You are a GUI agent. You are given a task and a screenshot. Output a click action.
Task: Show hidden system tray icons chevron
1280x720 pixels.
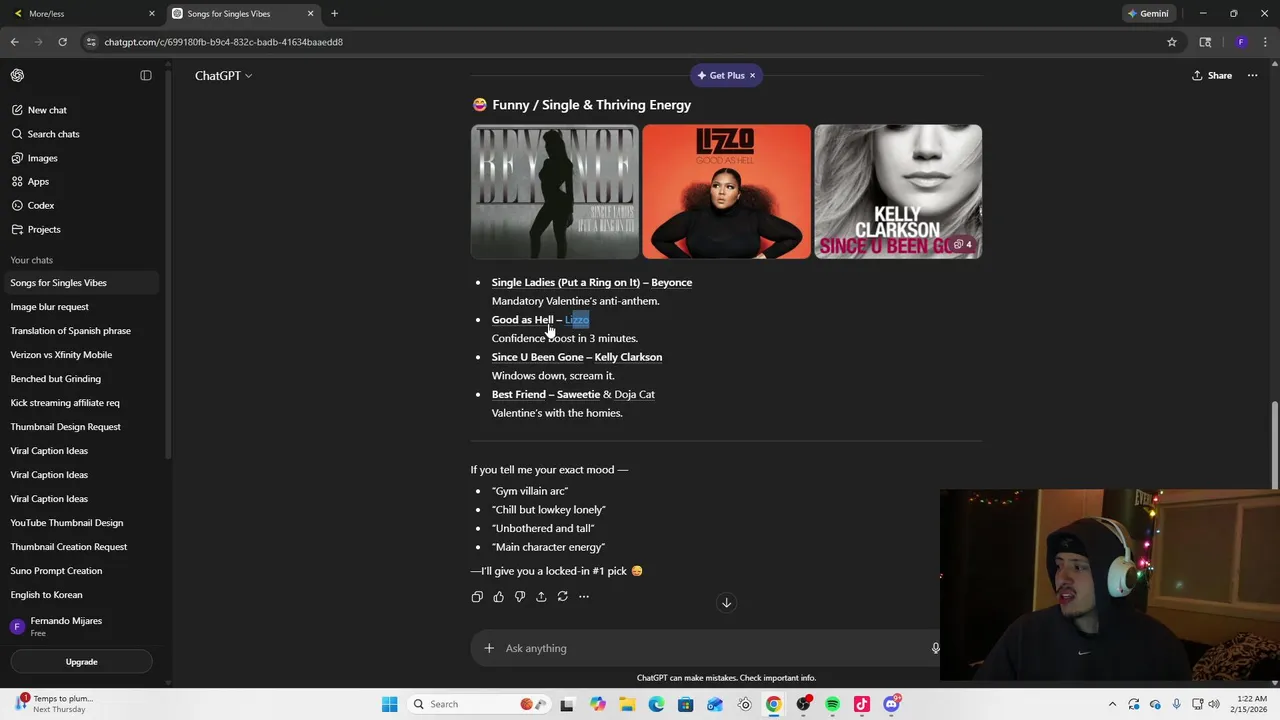(1112, 704)
